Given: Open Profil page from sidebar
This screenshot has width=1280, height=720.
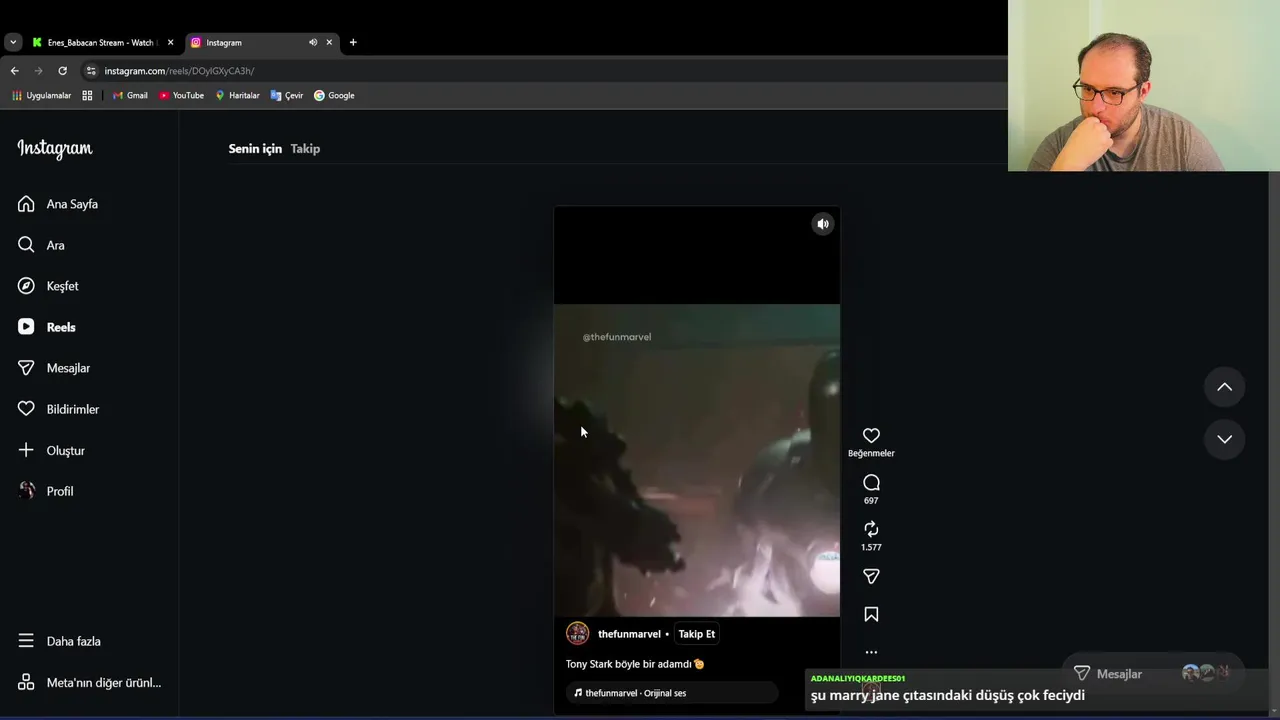Looking at the screenshot, I should (46, 491).
